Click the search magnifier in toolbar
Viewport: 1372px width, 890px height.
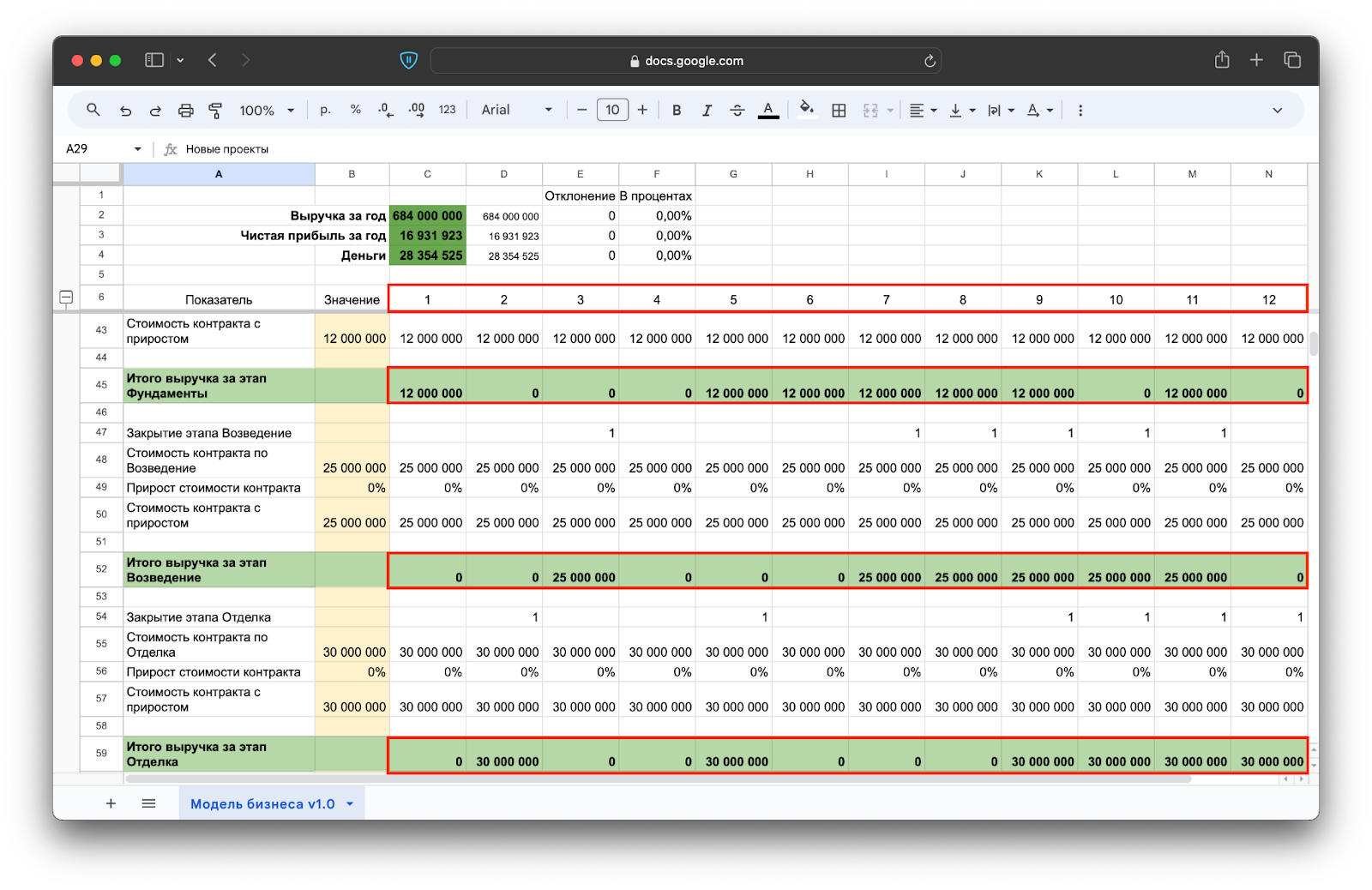point(93,110)
